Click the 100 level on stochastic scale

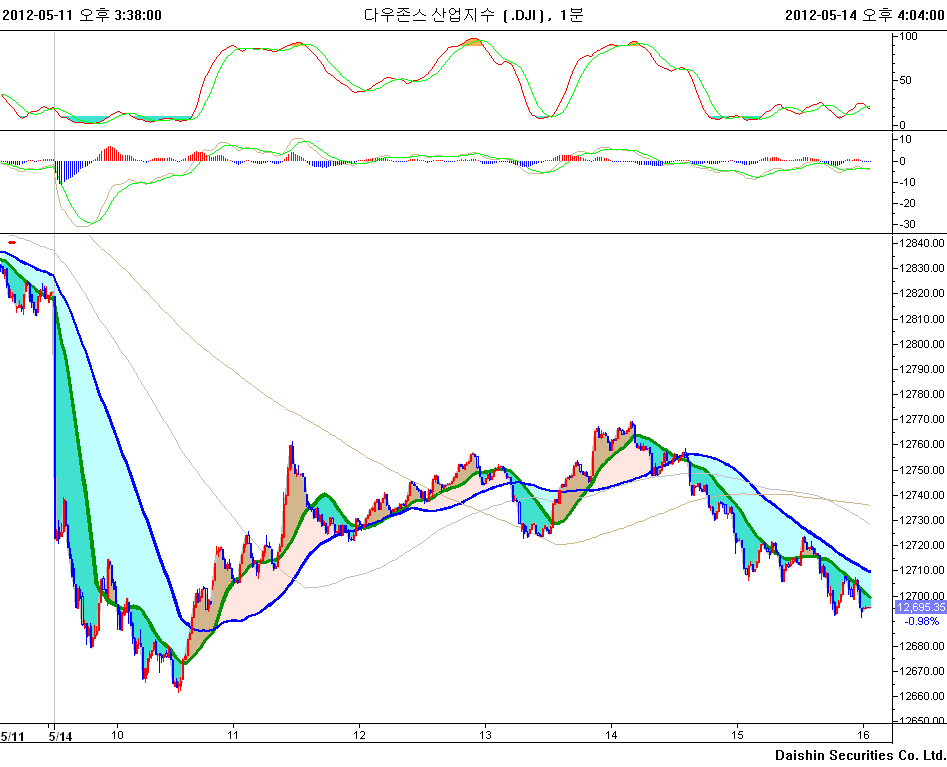pyautogui.click(x=909, y=37)
